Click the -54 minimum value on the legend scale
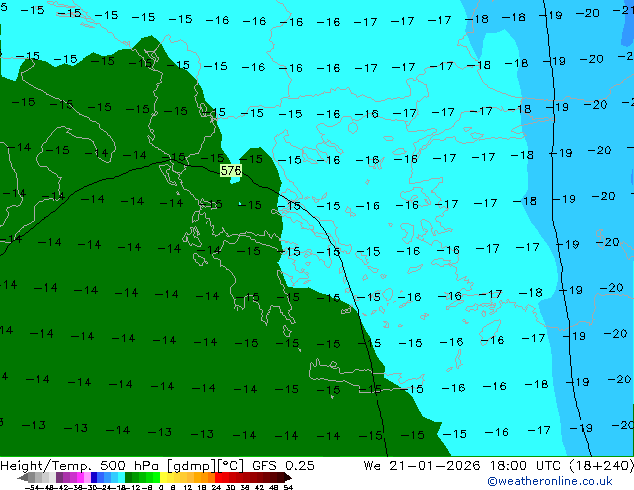The width and height of the screenshot is (634, 490). pyautogui.click(x=32, y=488)
